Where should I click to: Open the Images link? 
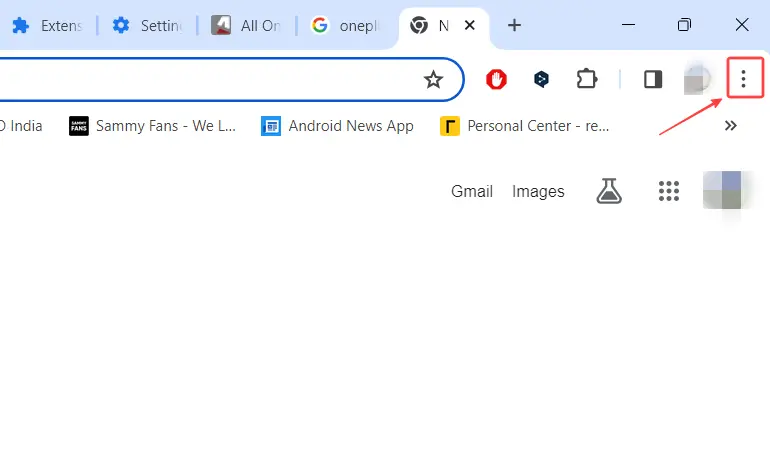click(538, 191)
